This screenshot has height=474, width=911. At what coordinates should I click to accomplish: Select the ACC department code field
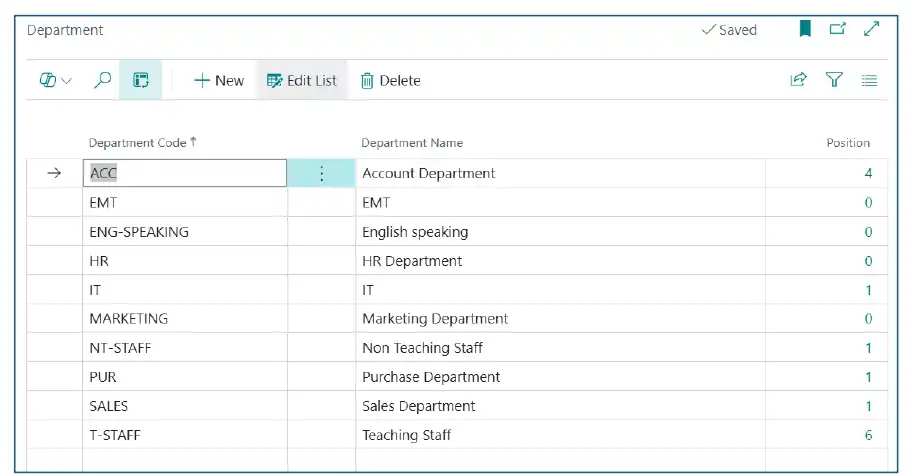point(184,174)
